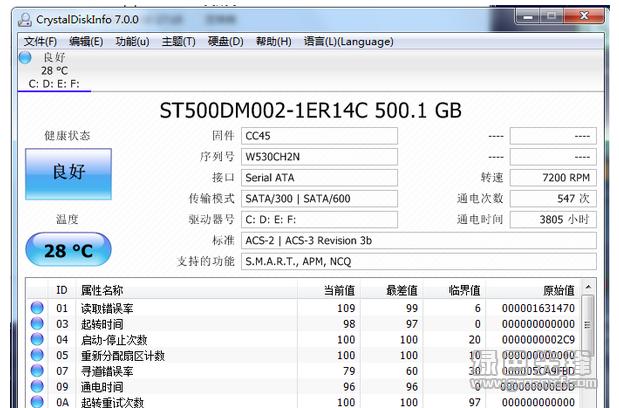619x408 pixels.
Task: Click raw value 0000000002C9
Action: (x=538, y=340)
